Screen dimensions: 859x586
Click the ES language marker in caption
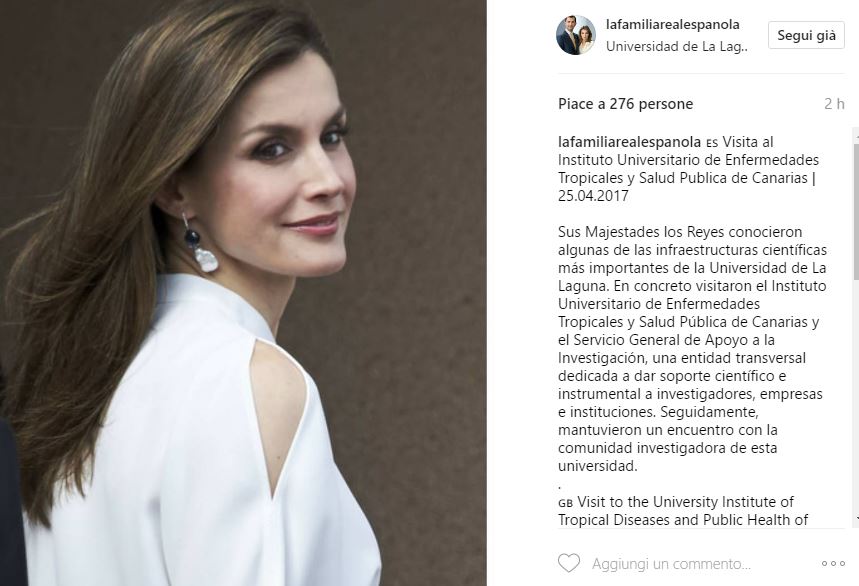pyautogui.click(x=712, y=143)
